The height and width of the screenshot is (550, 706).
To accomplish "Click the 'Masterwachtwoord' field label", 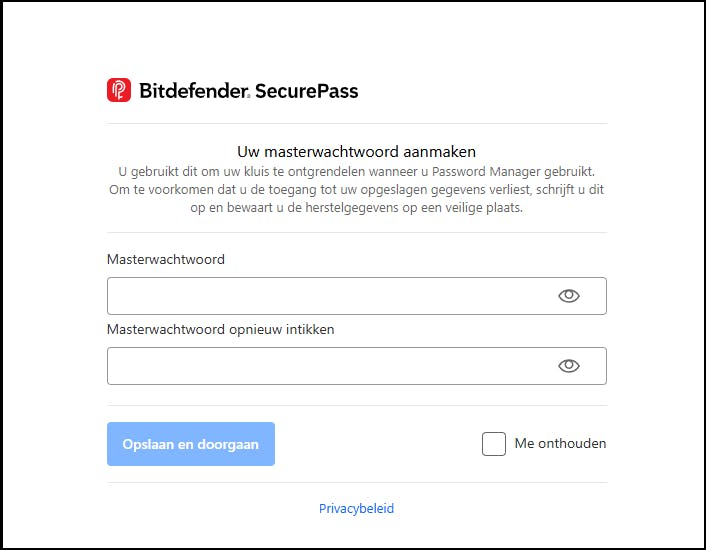I will [x=166, y=259].
